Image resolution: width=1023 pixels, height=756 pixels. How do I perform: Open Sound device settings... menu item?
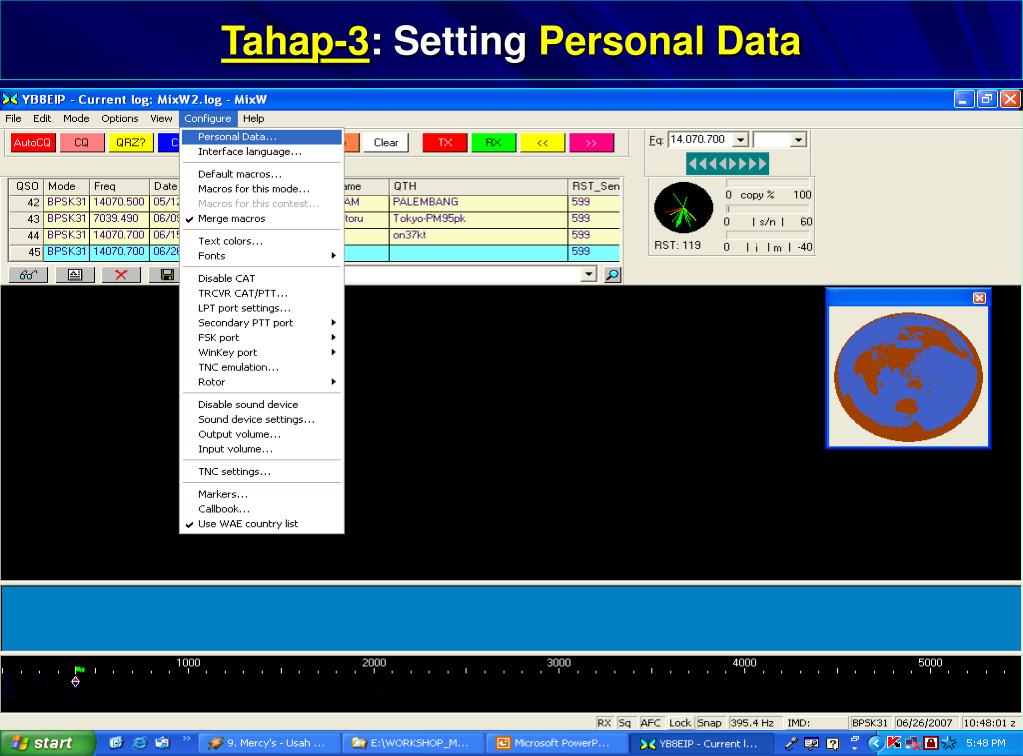[x=262, y=419]
